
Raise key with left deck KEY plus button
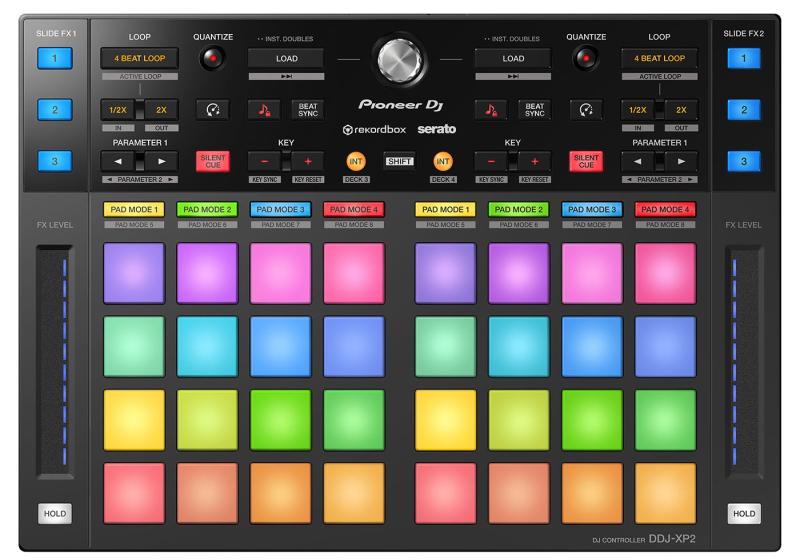pyautogui.click(x=308, y=161)
